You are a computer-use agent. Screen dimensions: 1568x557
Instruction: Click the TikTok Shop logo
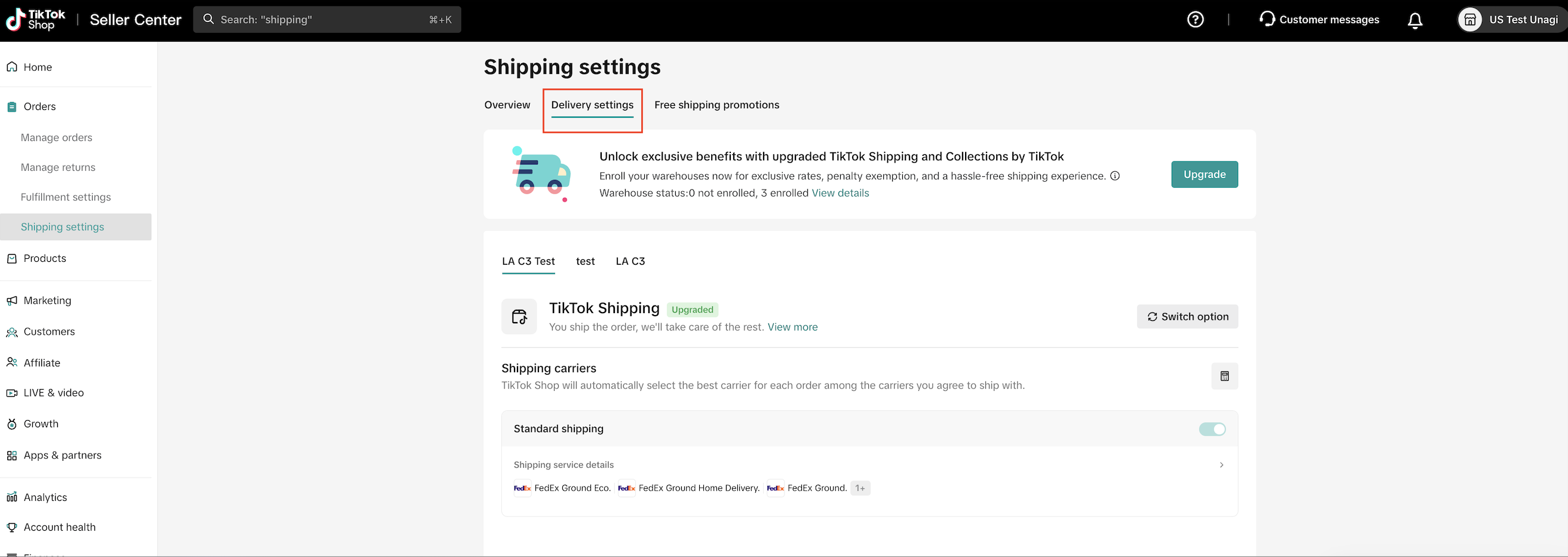click(x=35, y=20)
